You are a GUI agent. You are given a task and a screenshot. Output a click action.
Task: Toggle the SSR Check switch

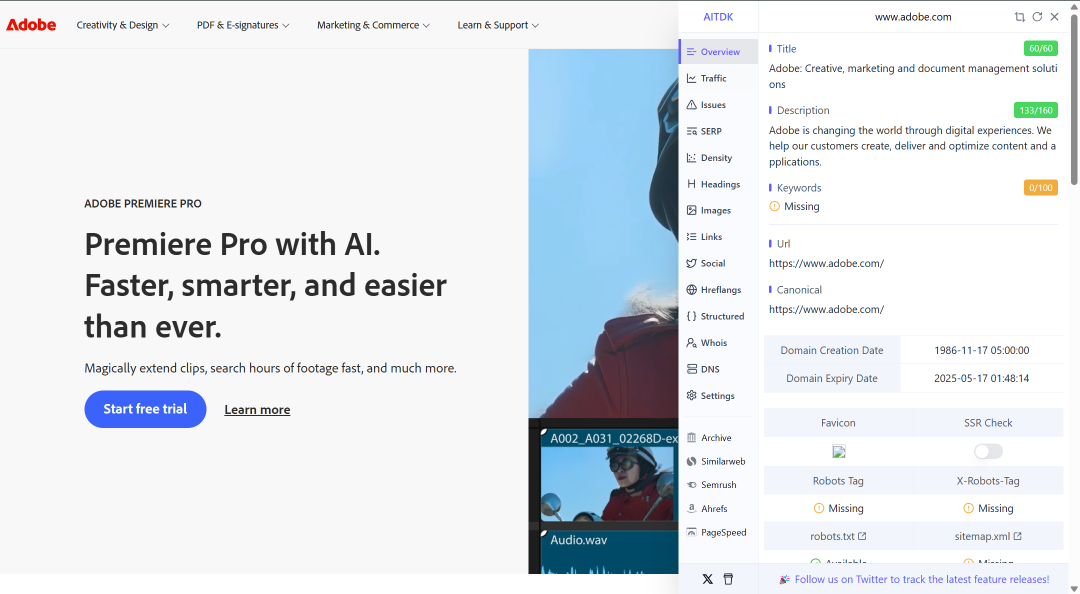pos(988,451)
